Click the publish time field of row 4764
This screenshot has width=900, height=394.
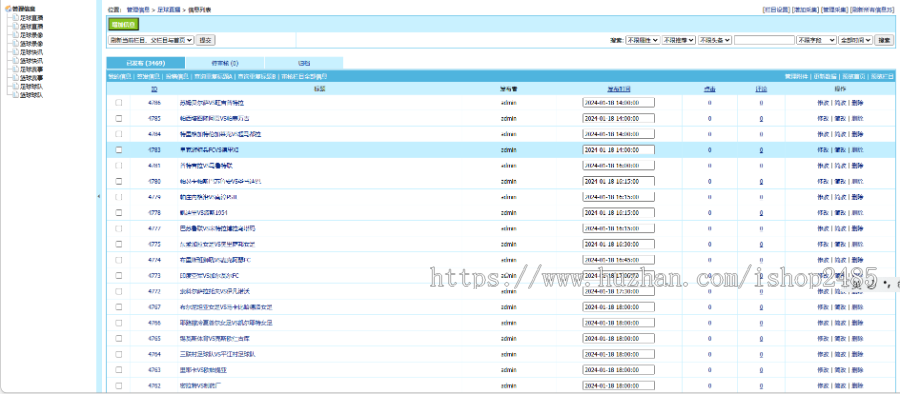(618, 354)
